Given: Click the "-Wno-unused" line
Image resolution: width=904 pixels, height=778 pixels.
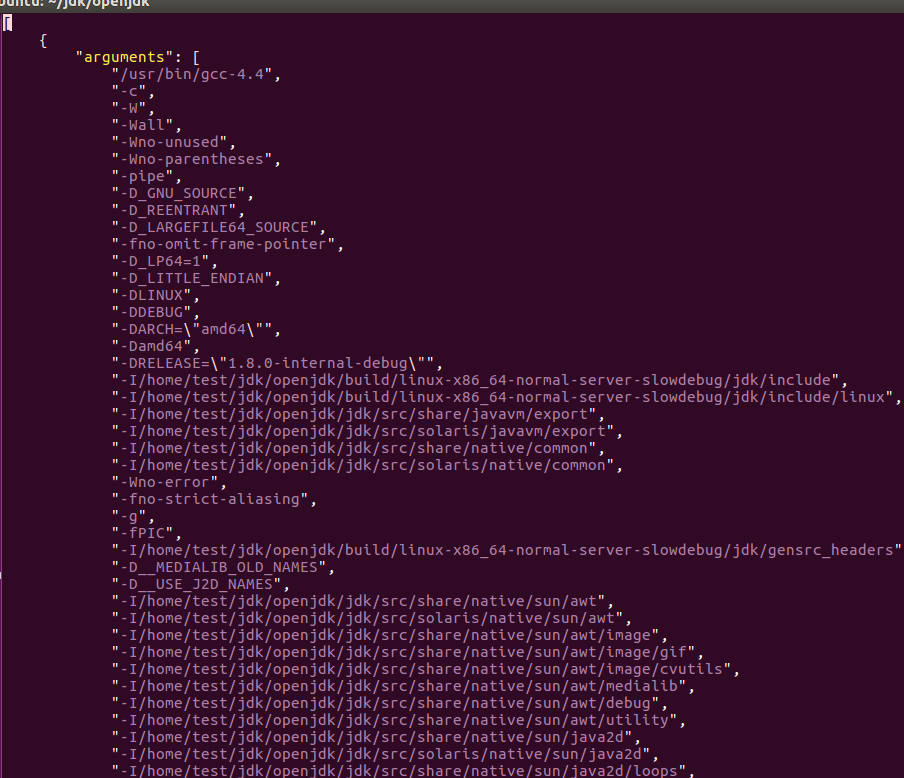Looking at the screenshot, I should tap(174, 142).
